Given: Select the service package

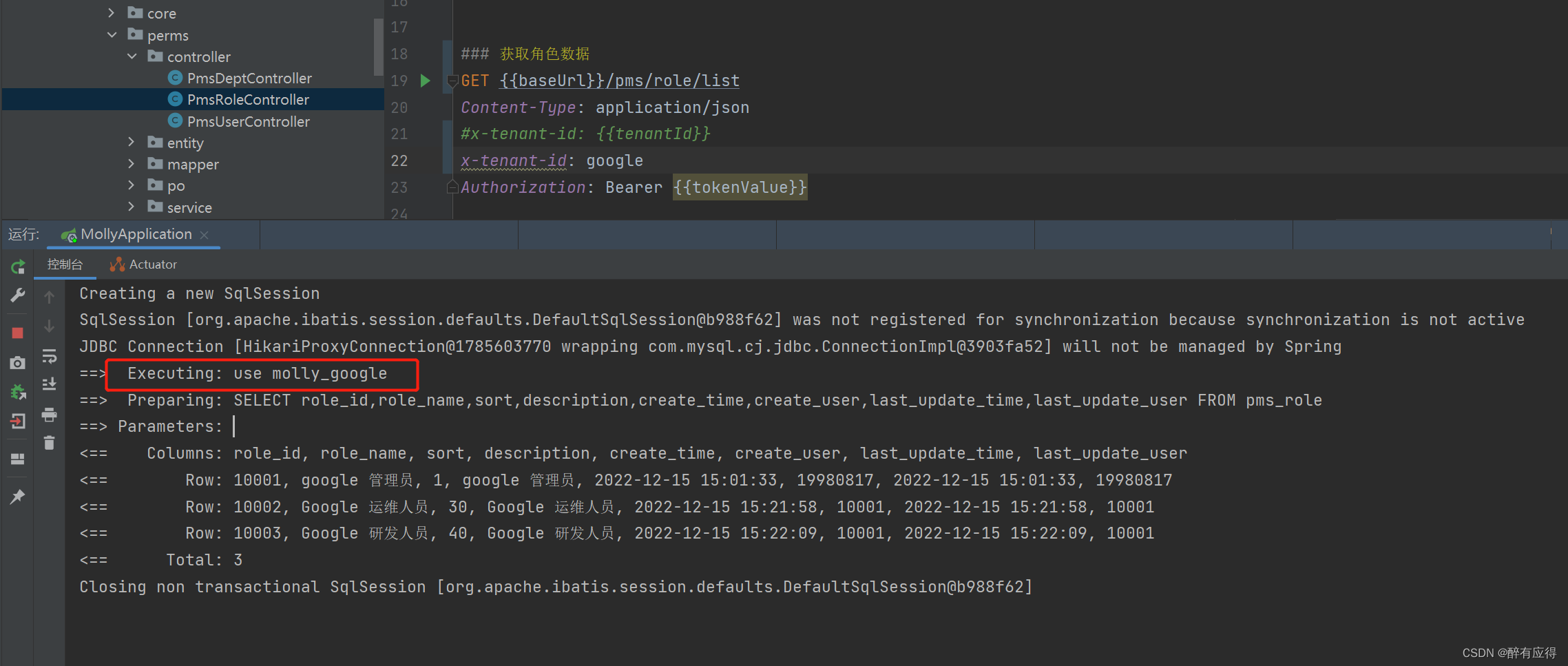Looking at the screenshot, I should pos(189,207).
